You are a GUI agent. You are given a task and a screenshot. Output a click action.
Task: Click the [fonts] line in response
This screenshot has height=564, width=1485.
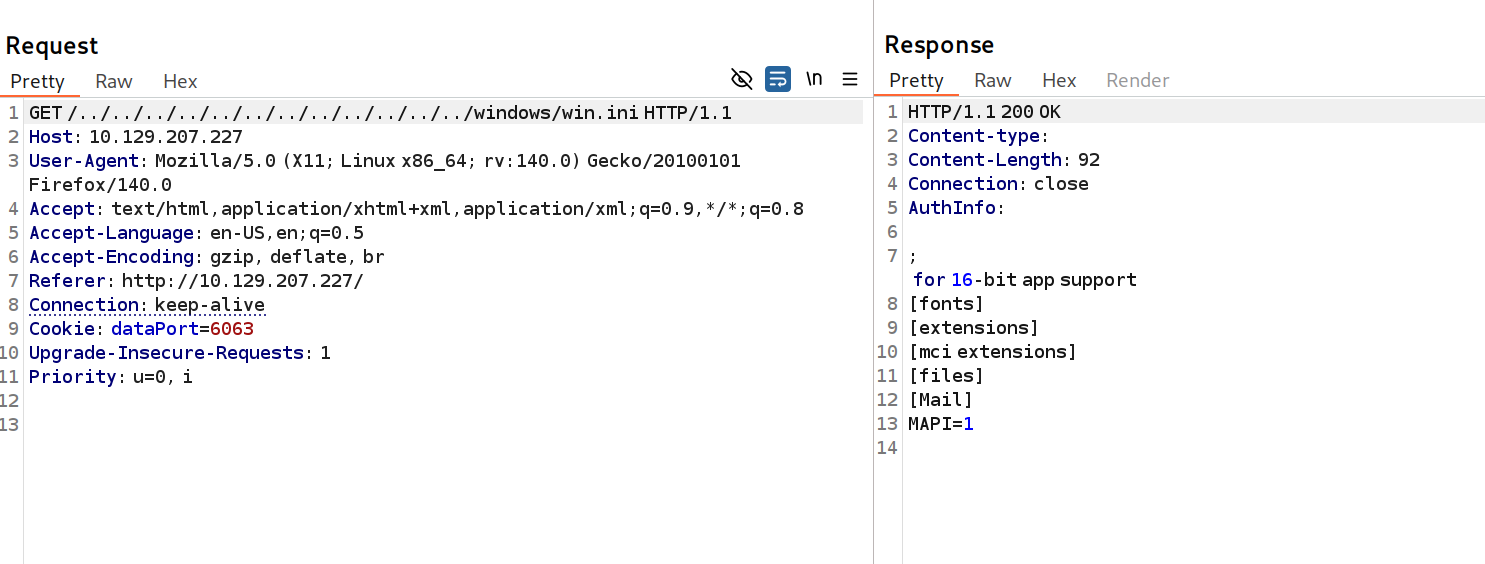[x=946, y=304]
